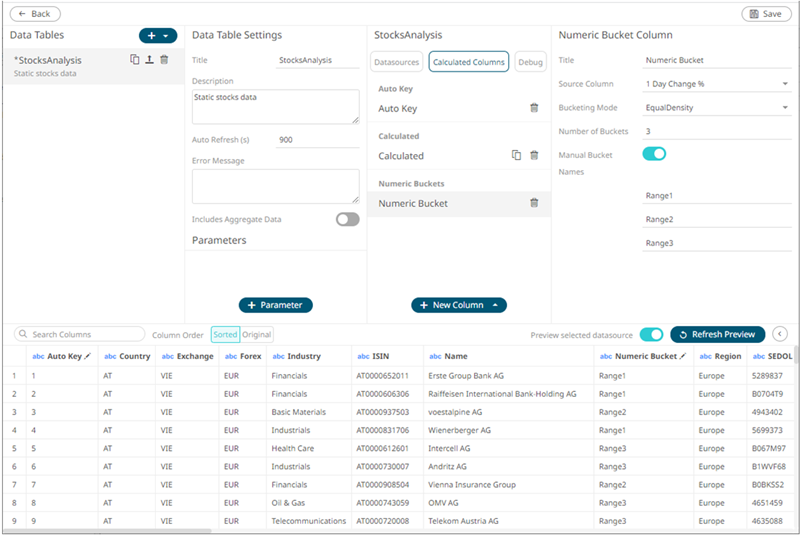The width and height of the screenshot is (801, 537).
Task: Disable Preview selected datasource toggle
Action: [x=651, y=335]
